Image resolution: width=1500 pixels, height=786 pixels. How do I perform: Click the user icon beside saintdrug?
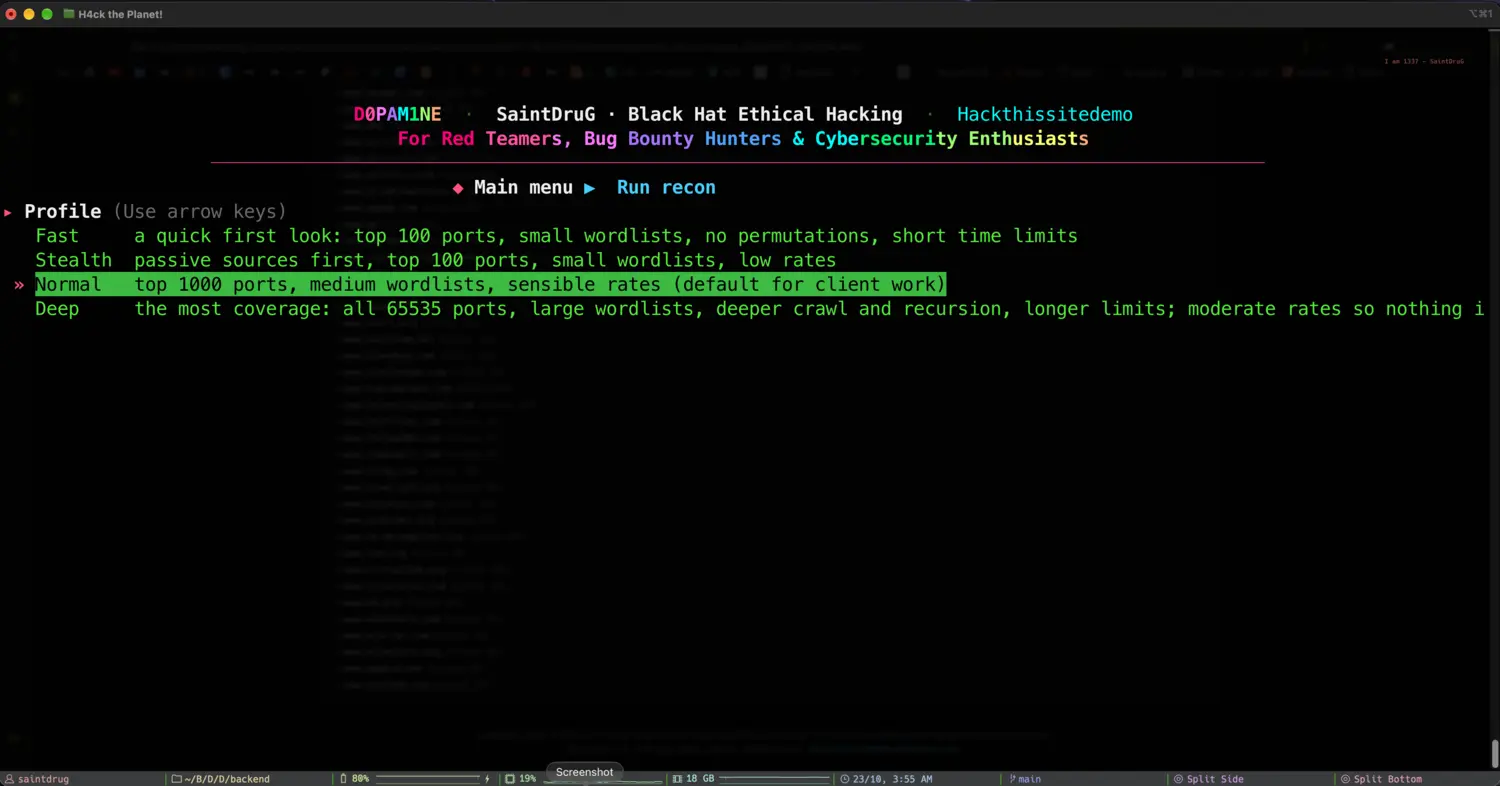pyautogui.click(x=9, y=779)
